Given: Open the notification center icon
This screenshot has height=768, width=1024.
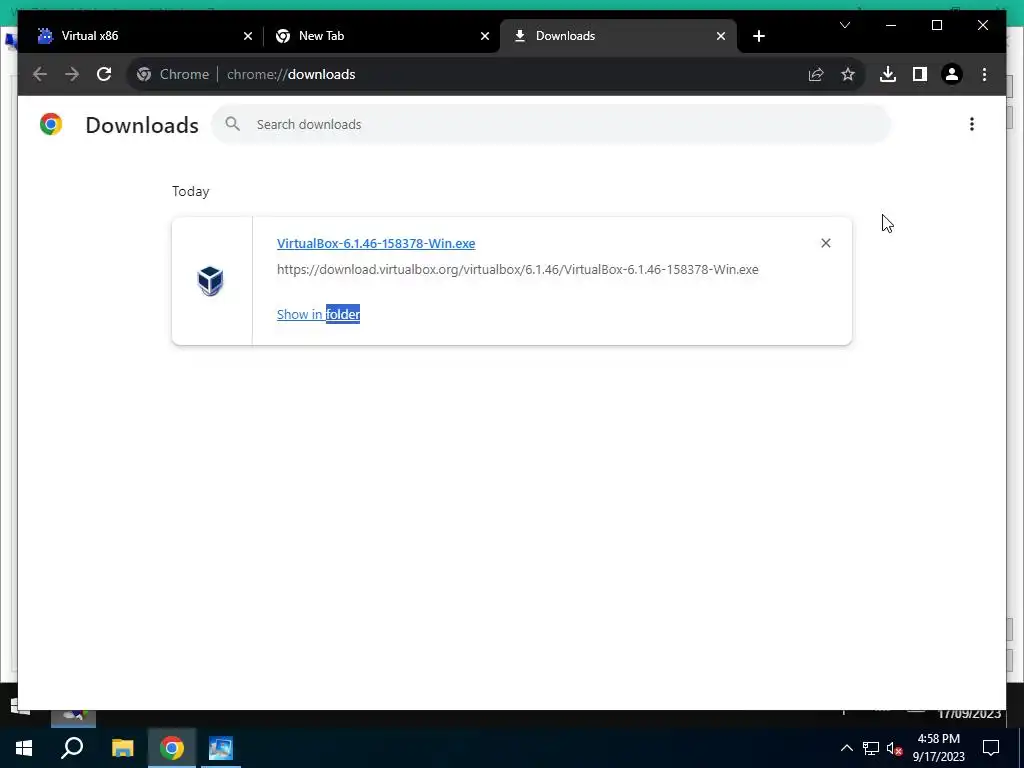Looking at the screenshot, I should 991,748.
